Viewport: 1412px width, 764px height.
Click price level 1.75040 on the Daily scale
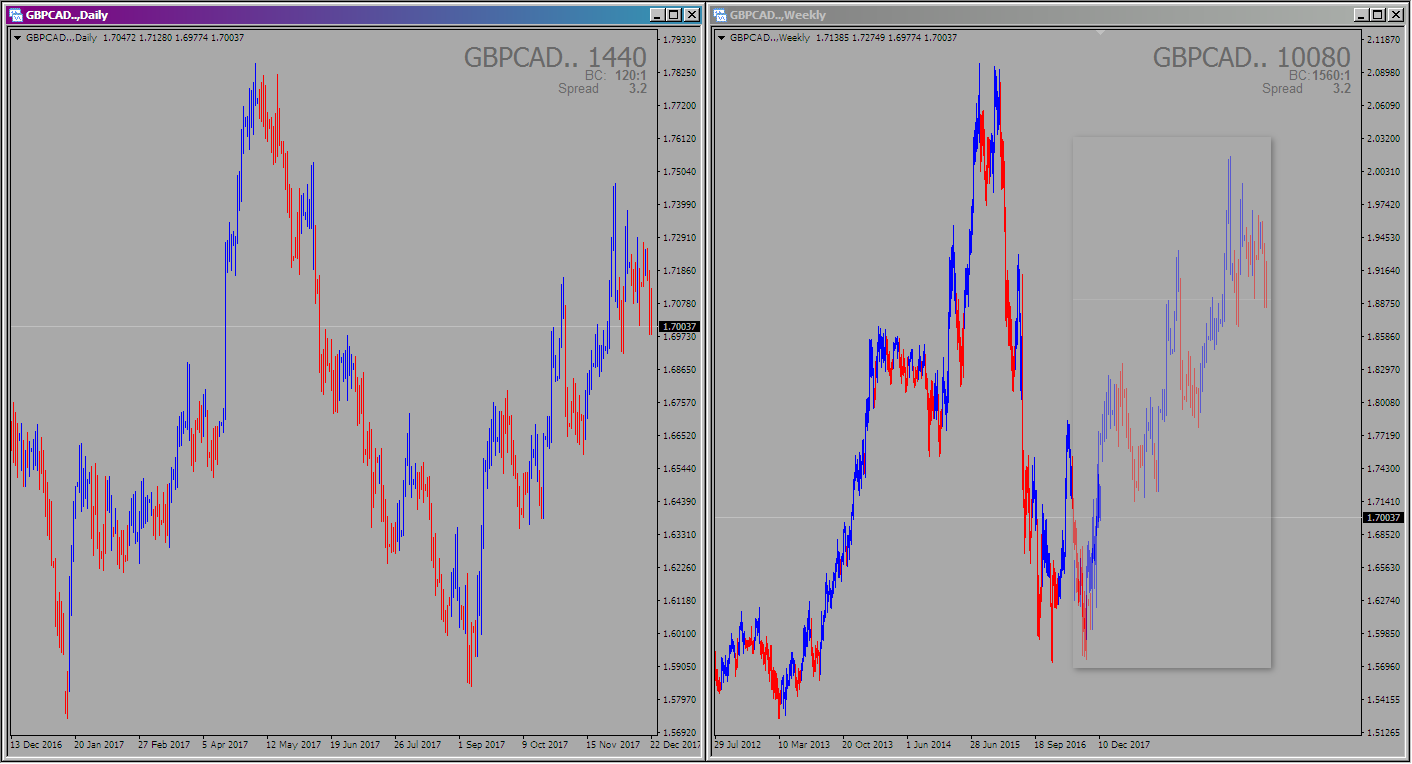tap(679, 172)
